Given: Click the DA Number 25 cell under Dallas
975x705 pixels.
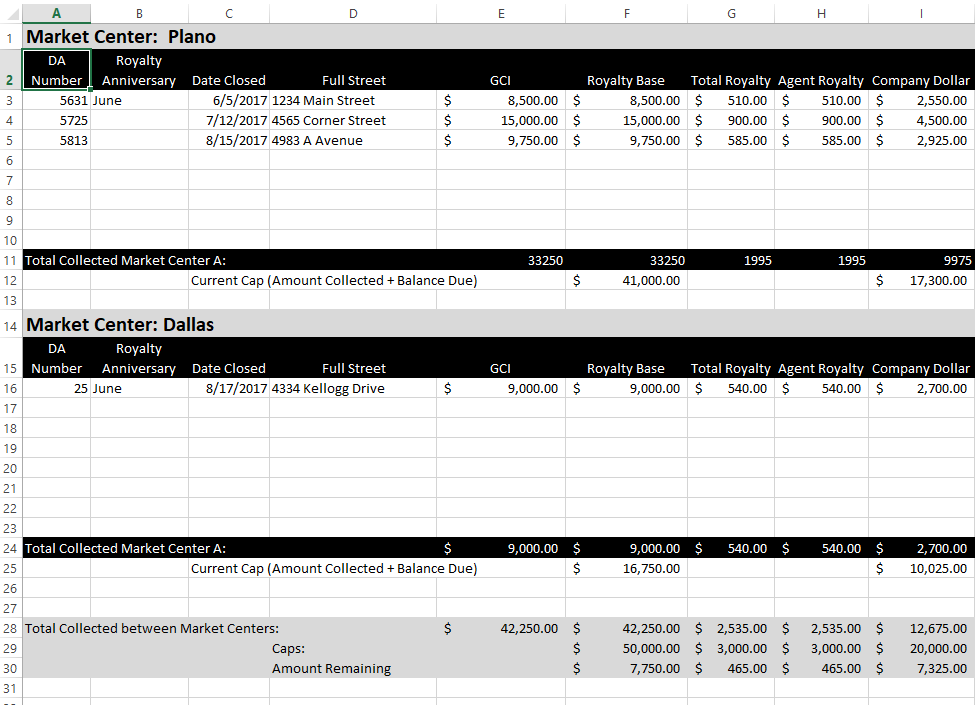Looking at the screenshot, I should (x=56, y=388).
